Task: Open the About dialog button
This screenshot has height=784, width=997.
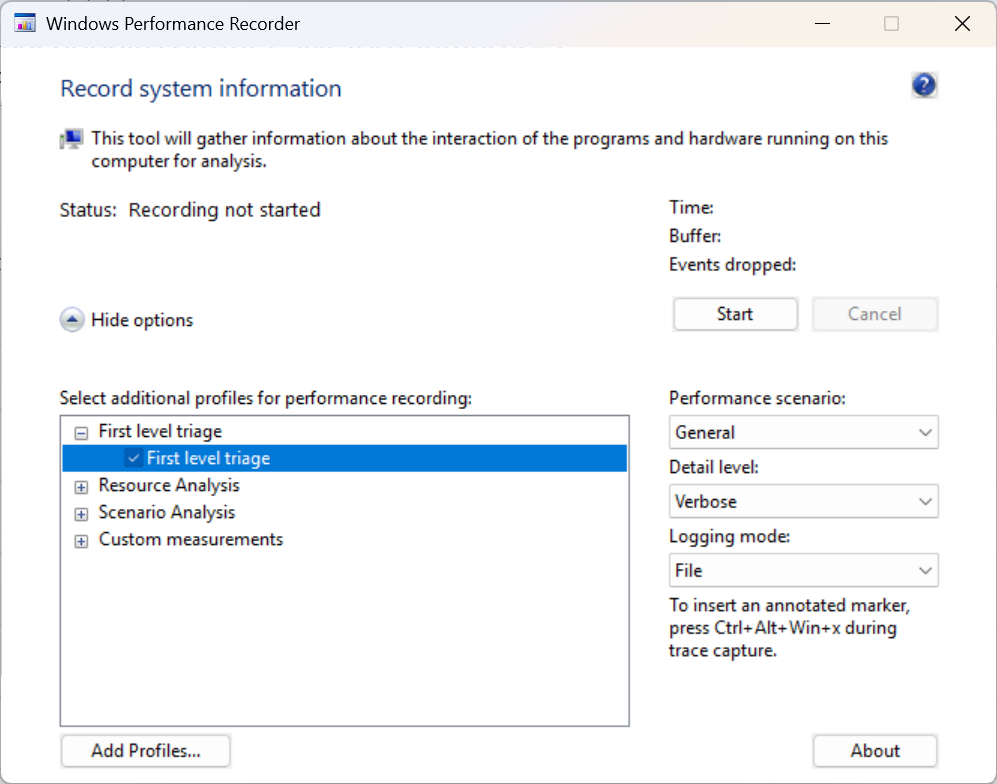Action: pos(875,751)
